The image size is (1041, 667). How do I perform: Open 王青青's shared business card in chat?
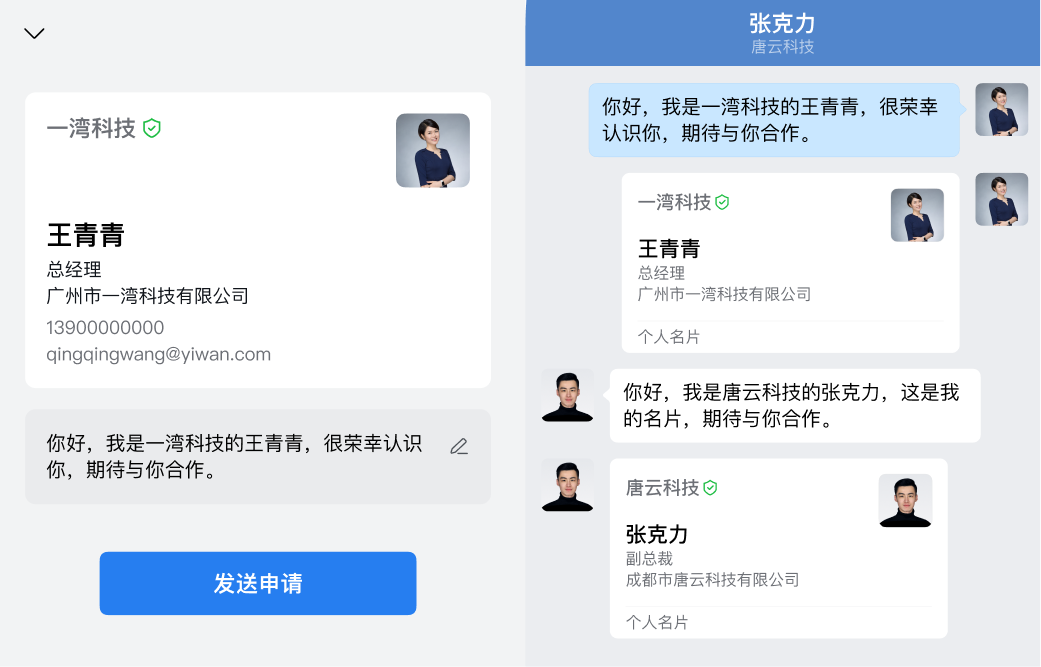[790, 263]
